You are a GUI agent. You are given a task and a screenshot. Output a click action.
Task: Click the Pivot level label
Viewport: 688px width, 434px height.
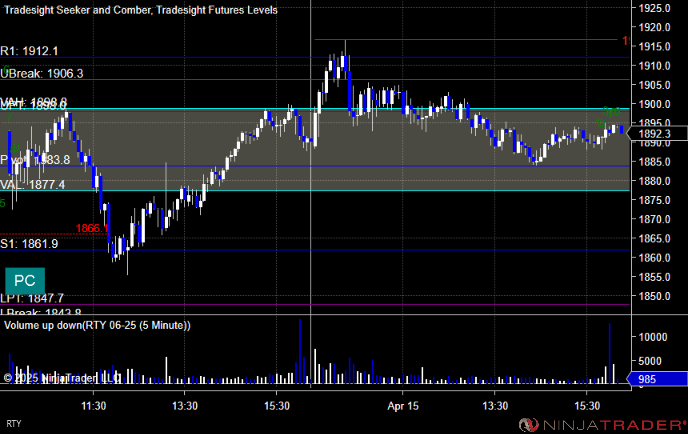click(x=35, y=160)
